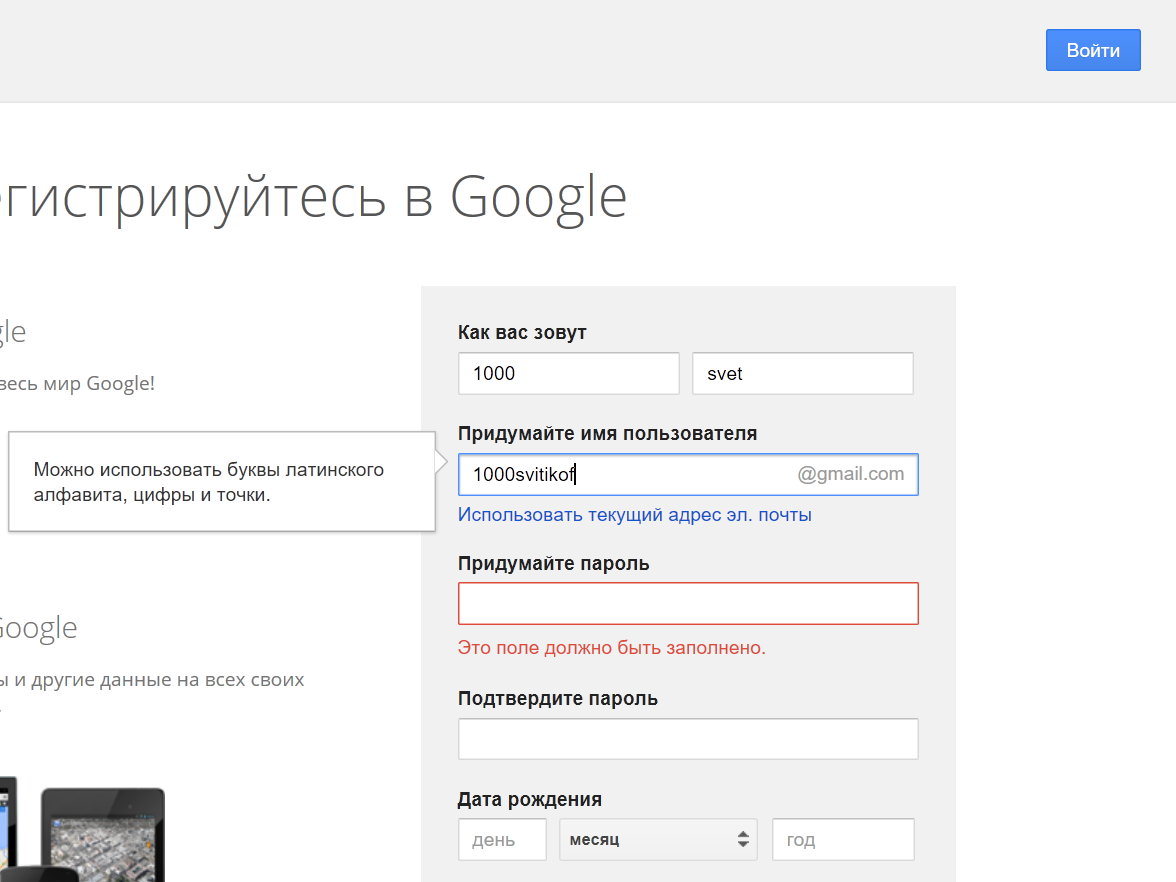
Task: Click the tooltip about Latin letters and digits
Action: point(222,482)
